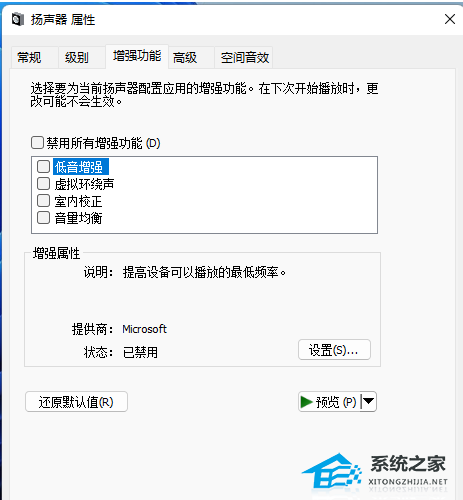Check the 室内校正 option
The image size is (463, 500).
click(x=43, y=201)
